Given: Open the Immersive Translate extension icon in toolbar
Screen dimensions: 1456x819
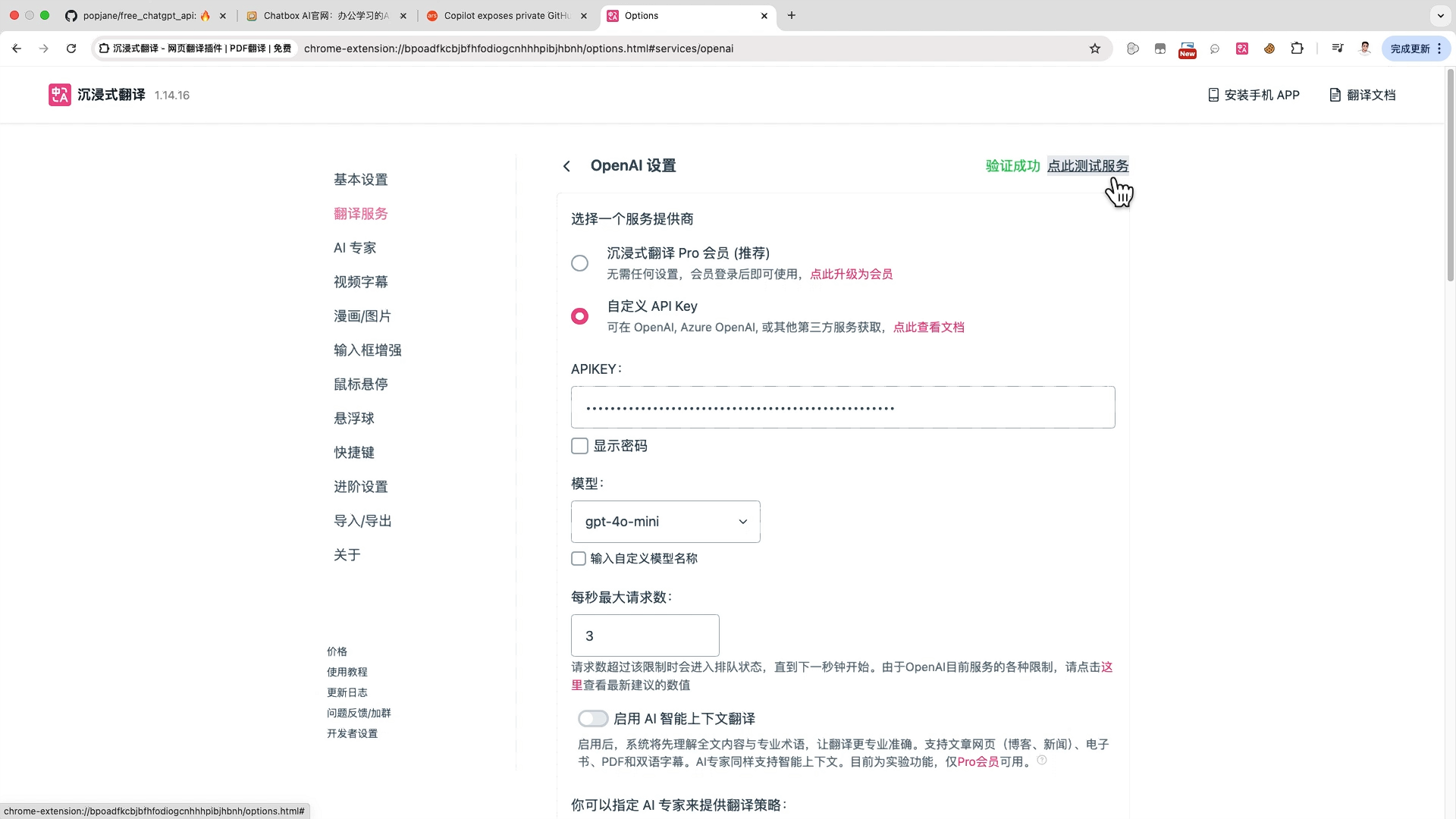Looking at the screenshot, I should point(1242,49).
